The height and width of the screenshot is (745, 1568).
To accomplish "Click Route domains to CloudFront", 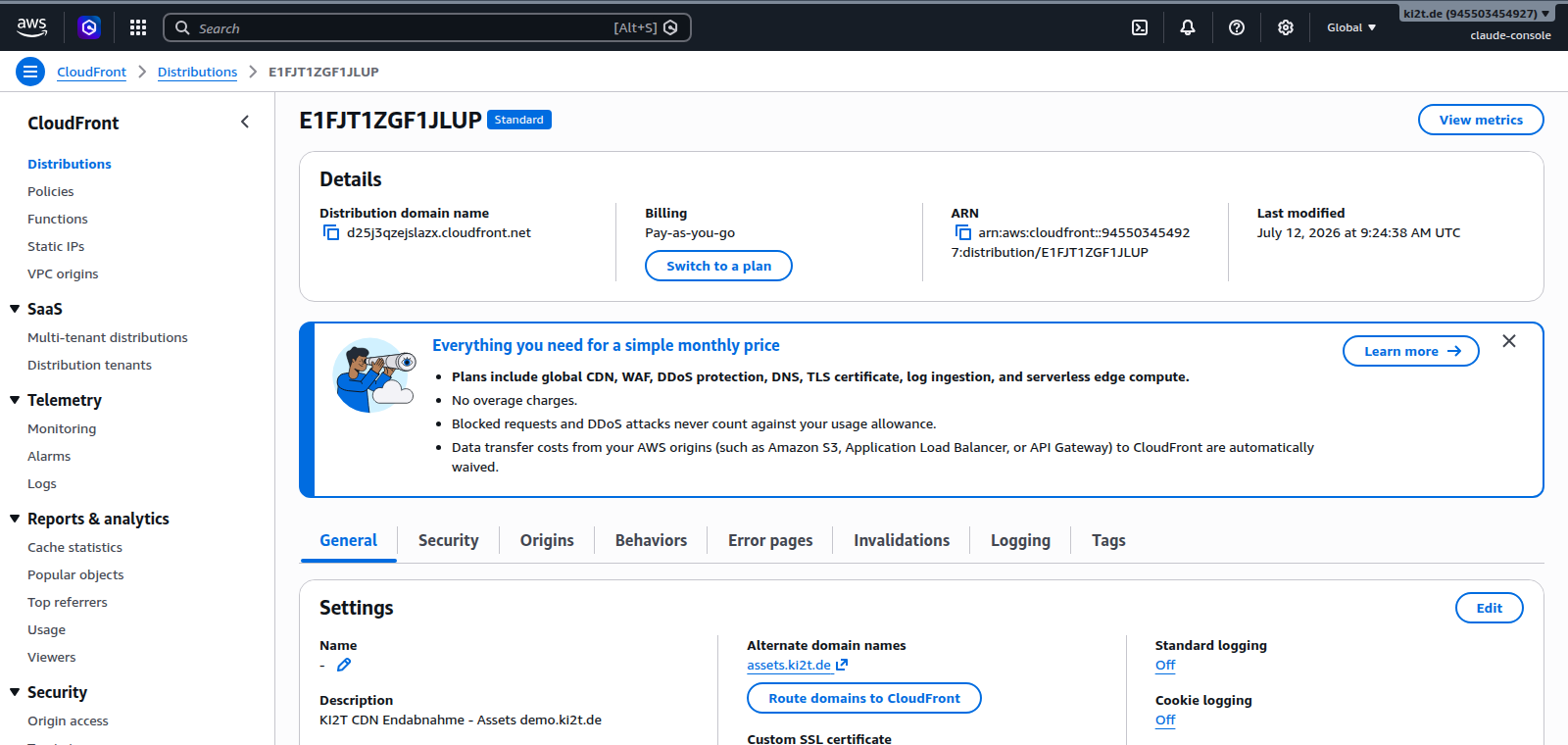I will click(864, 698).
